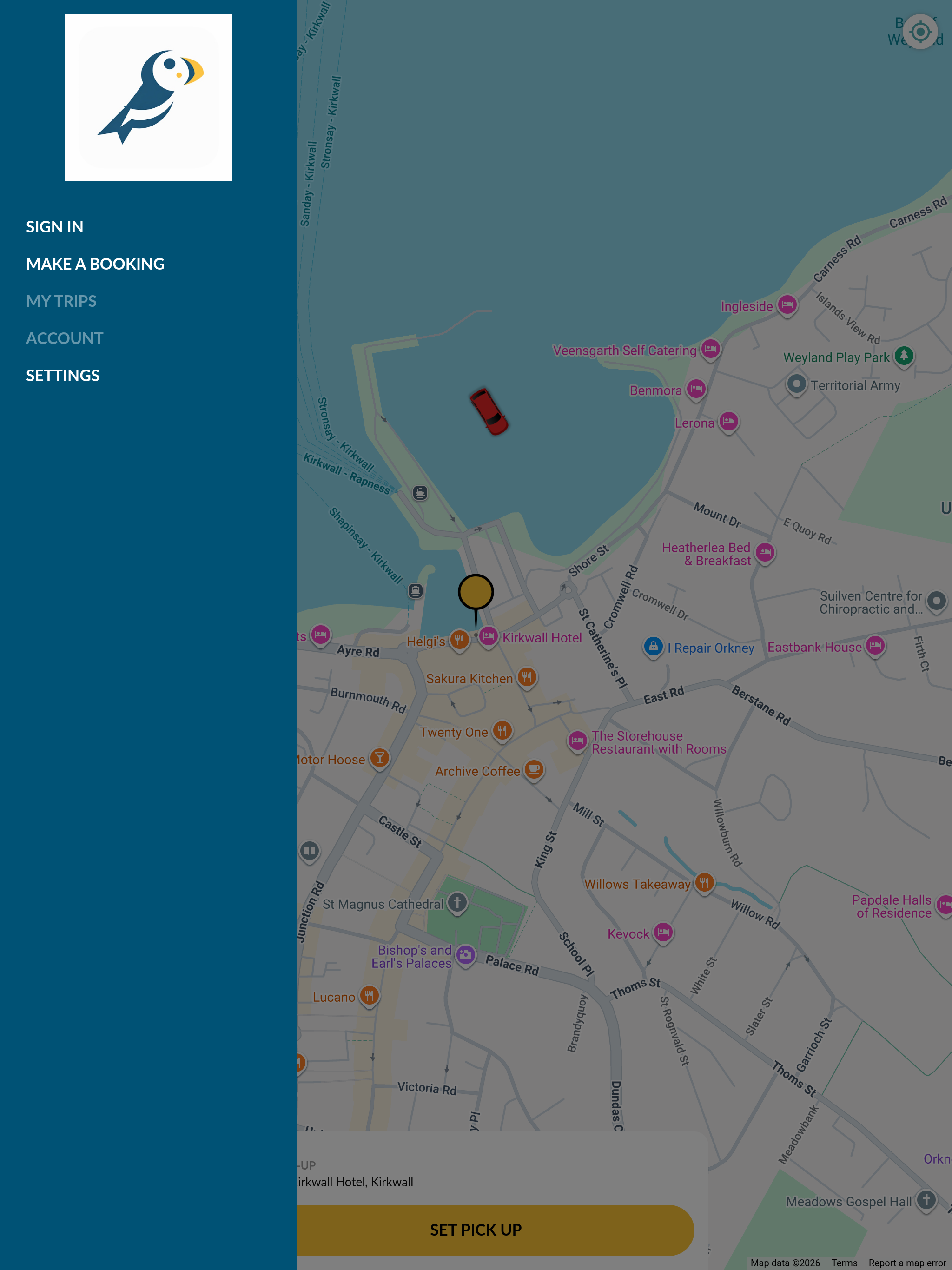Click Helgi's restaurant icon
The height and width of the screenshot is (1270, 952).
coord(459,640)
